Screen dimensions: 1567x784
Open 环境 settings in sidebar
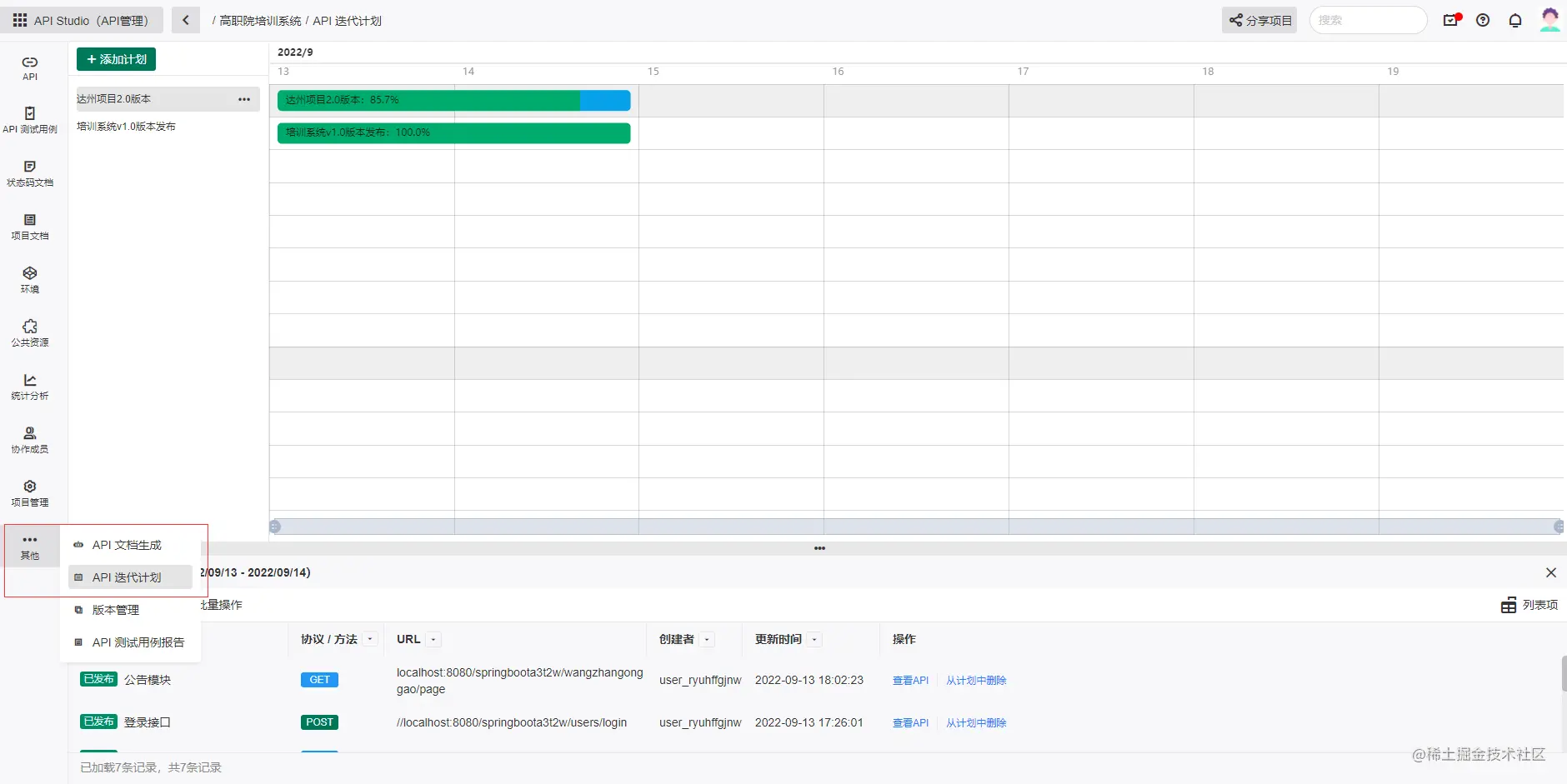(30, 281)
